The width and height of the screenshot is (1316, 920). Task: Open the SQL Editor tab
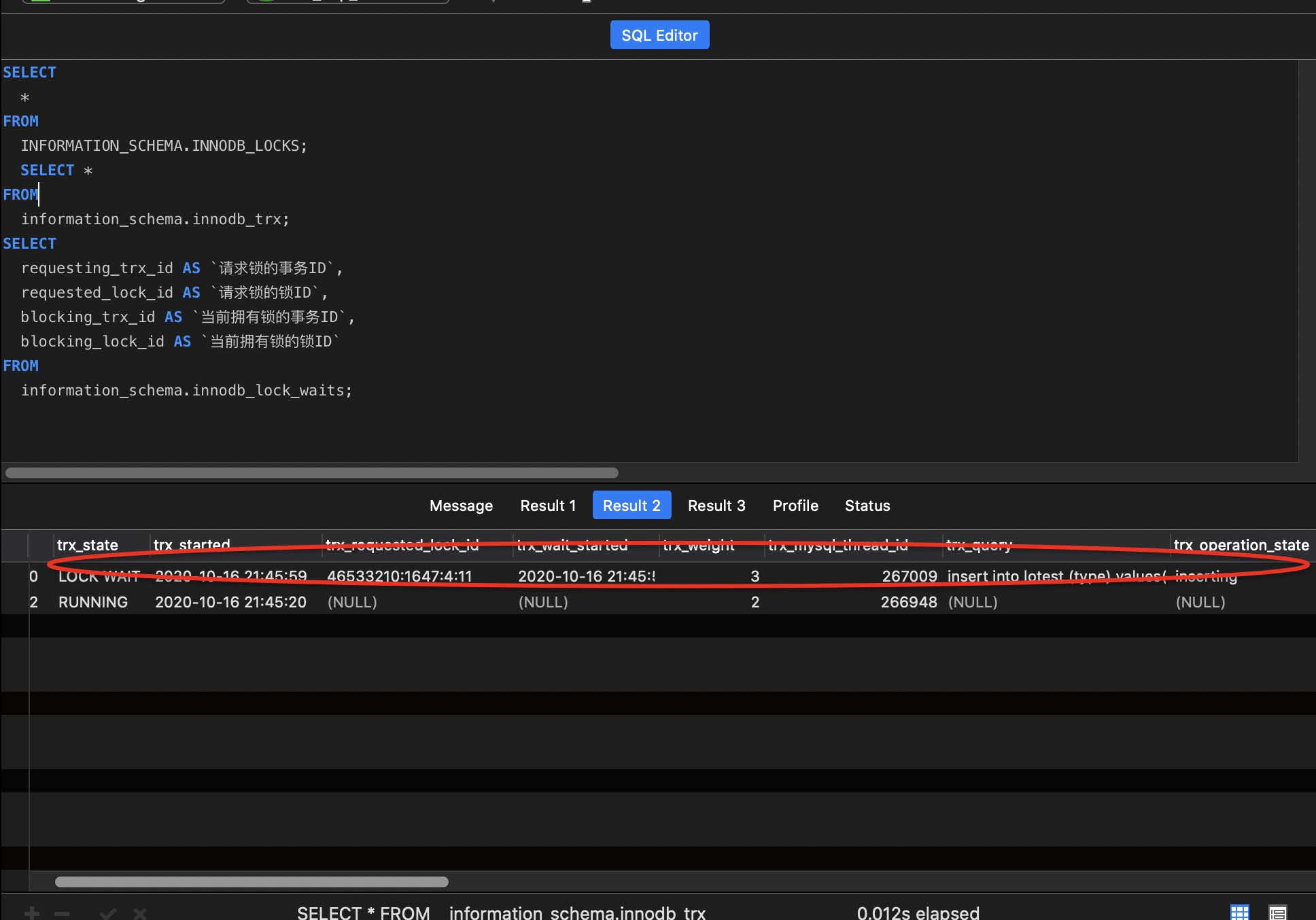[x=659, y=35]
